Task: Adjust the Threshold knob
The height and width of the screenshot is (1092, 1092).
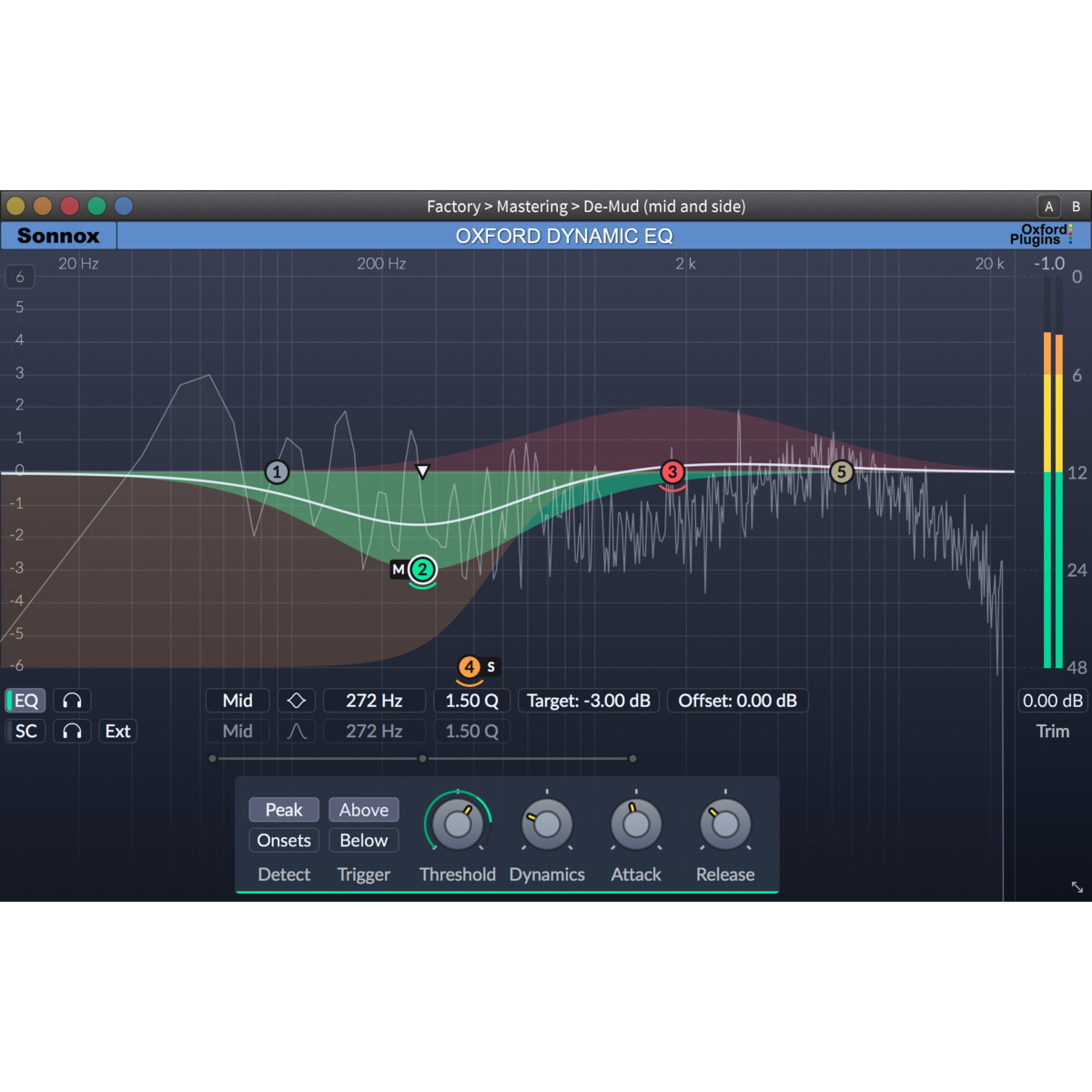Action: (458, 824)
